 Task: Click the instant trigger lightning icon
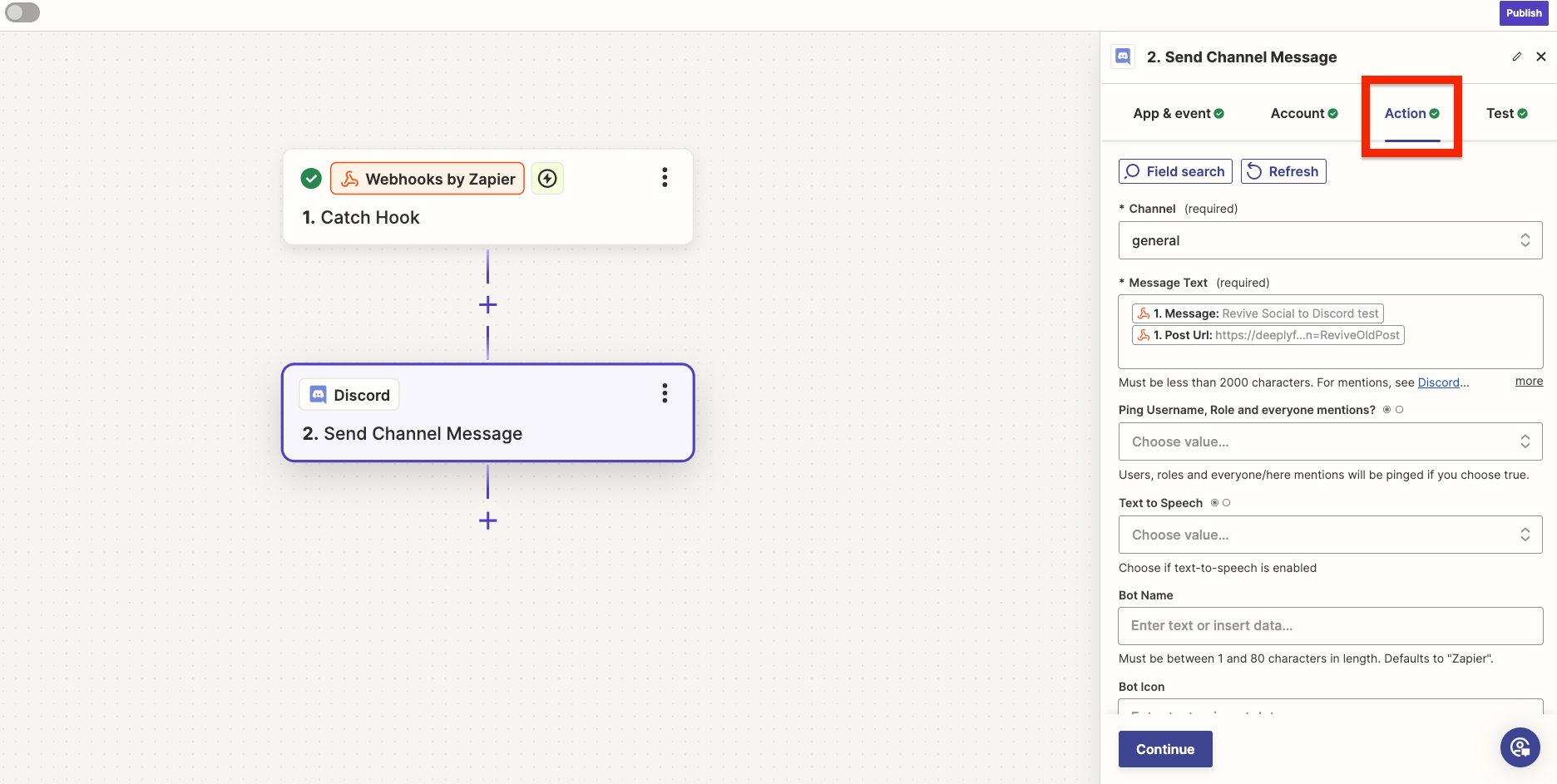[x=547, y=179]
